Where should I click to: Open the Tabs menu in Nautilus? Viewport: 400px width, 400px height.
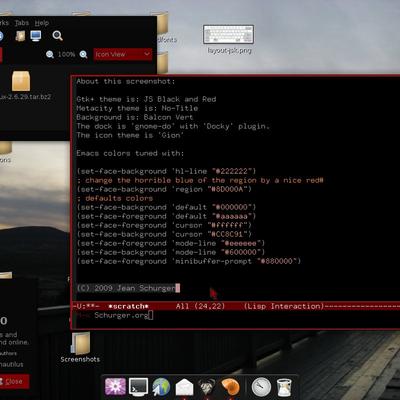pos(22,23)
